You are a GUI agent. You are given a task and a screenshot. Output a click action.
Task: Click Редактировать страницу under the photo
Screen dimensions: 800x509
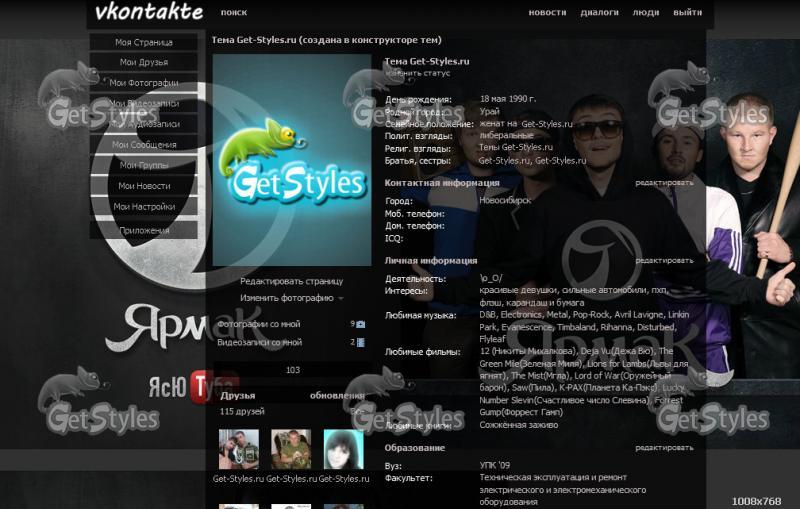(x=291, y=281)
